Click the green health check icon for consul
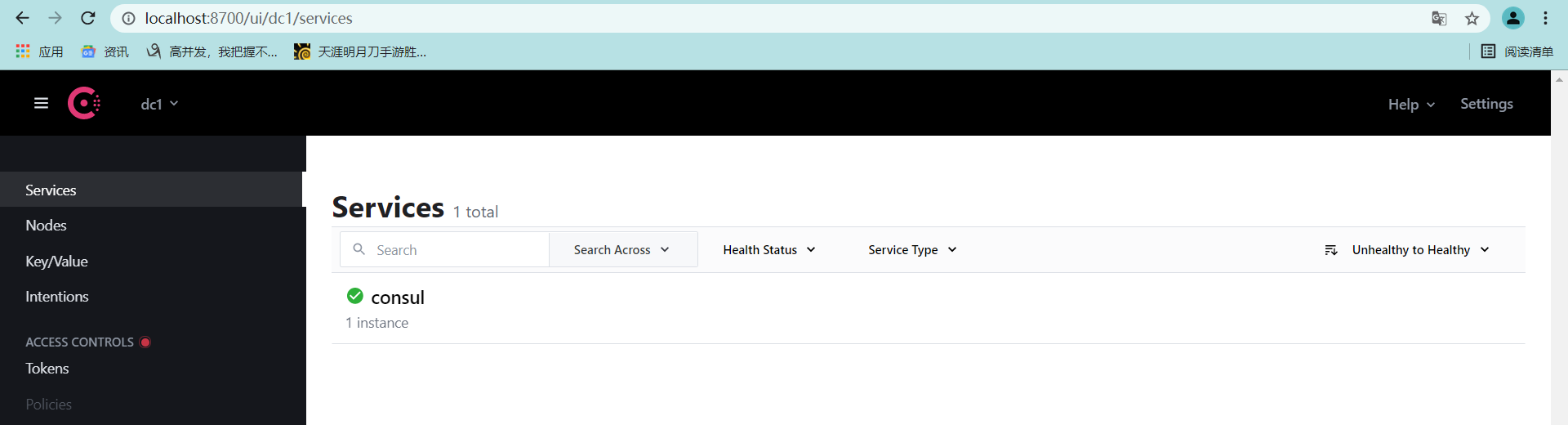Viewport: 1568px width, 425px height. 355,296
